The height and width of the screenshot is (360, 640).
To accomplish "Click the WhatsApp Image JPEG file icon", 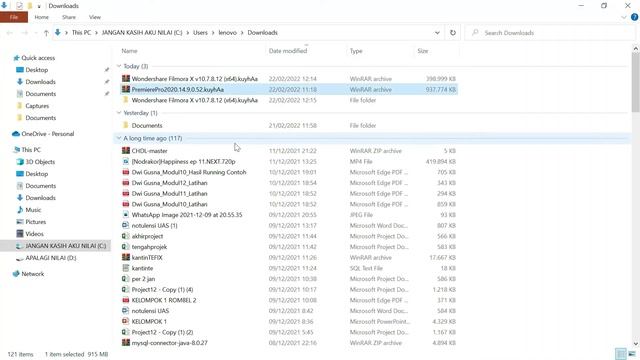I will click(126, 215).
